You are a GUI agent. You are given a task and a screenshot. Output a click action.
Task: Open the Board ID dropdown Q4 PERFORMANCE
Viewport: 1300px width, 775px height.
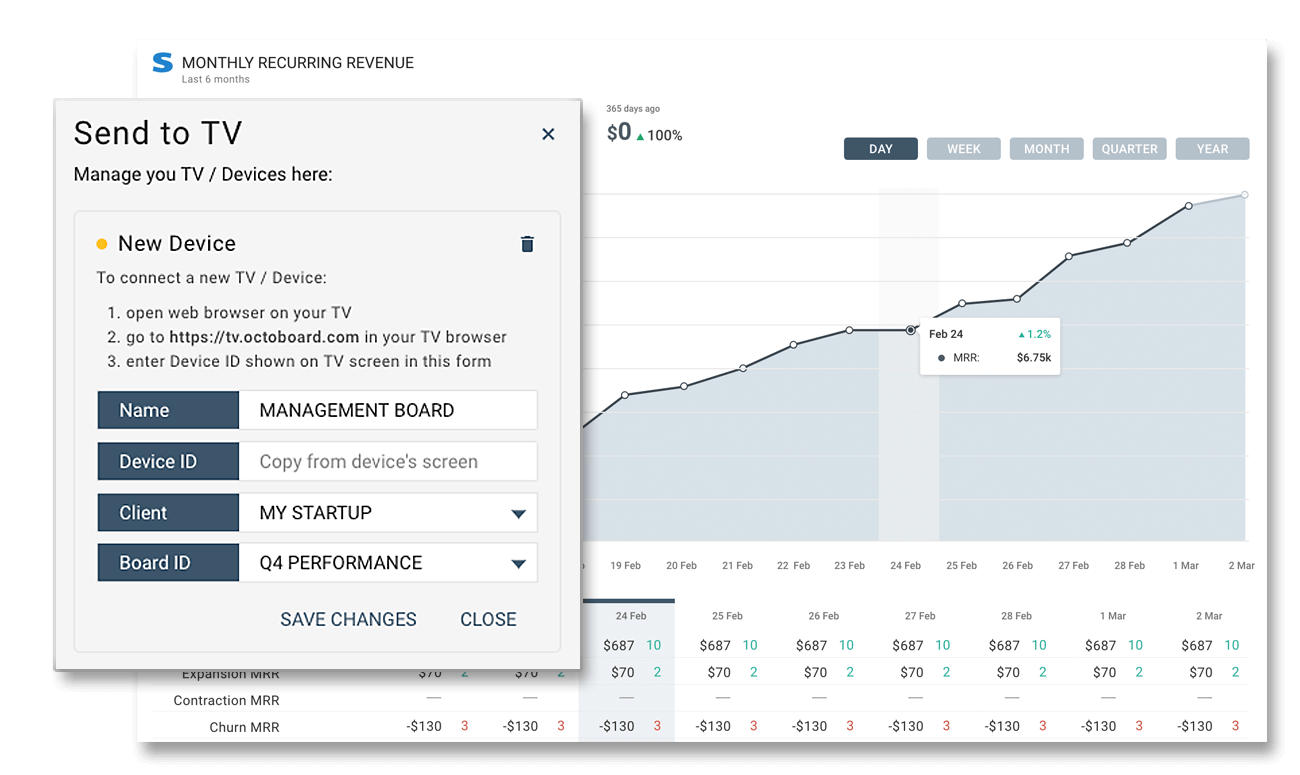[x=388, y=562]
